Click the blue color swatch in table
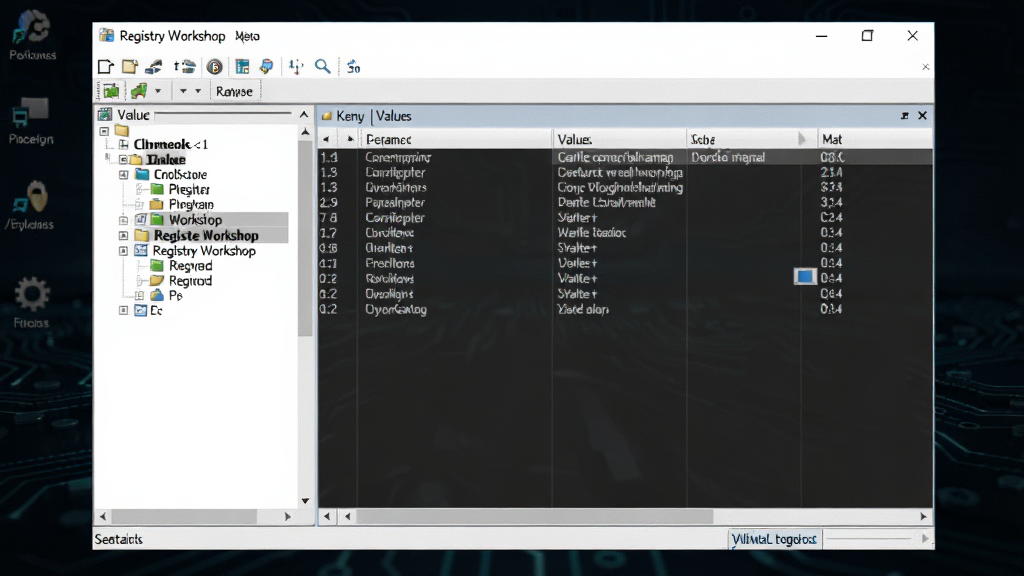 (805, 277)
